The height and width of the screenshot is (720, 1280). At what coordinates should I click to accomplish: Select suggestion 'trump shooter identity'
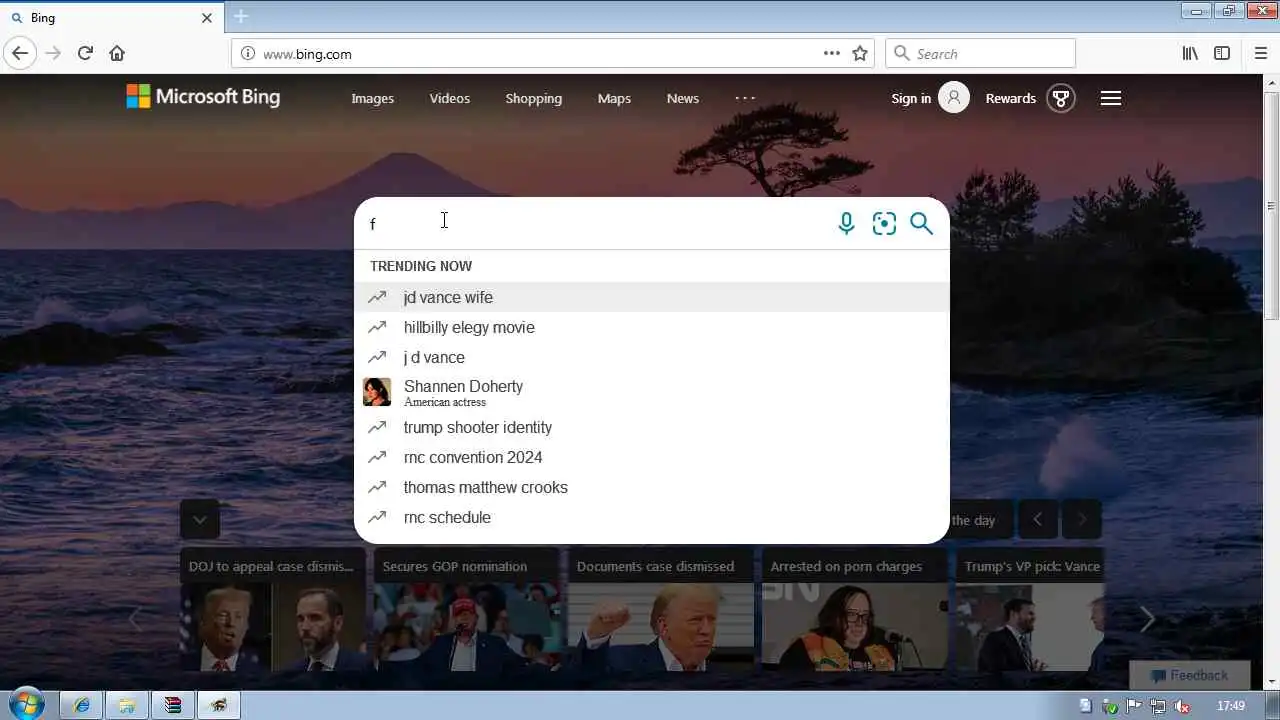(651, 427)
